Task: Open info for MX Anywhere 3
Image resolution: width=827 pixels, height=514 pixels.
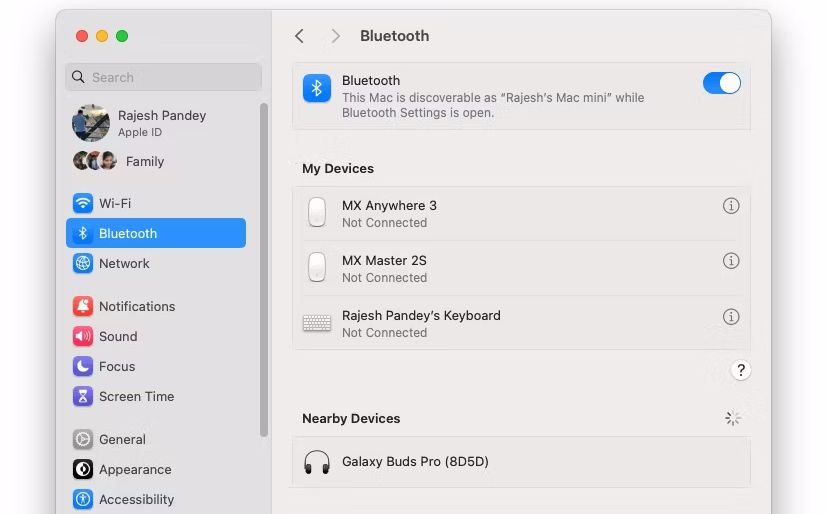Action: point(730,206)
